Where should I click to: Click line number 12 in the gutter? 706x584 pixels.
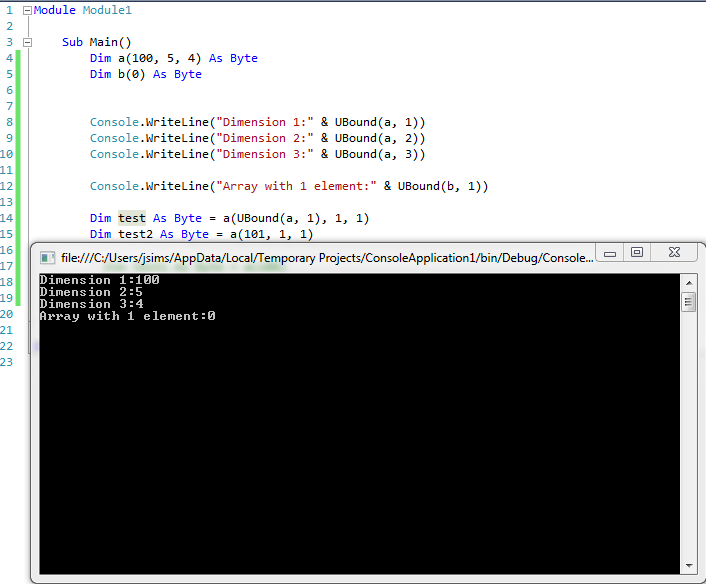7,186
